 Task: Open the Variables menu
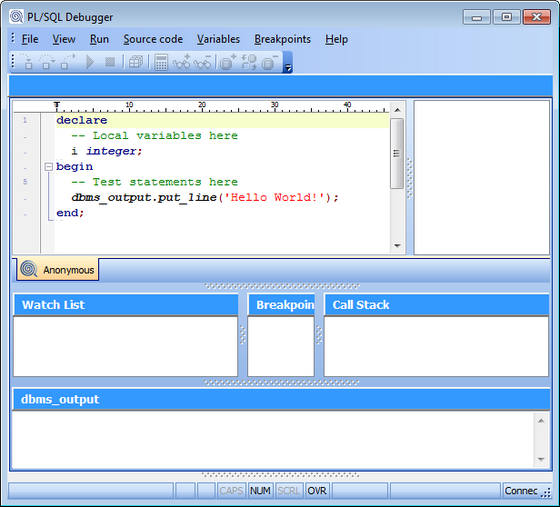tap(218, 39)
